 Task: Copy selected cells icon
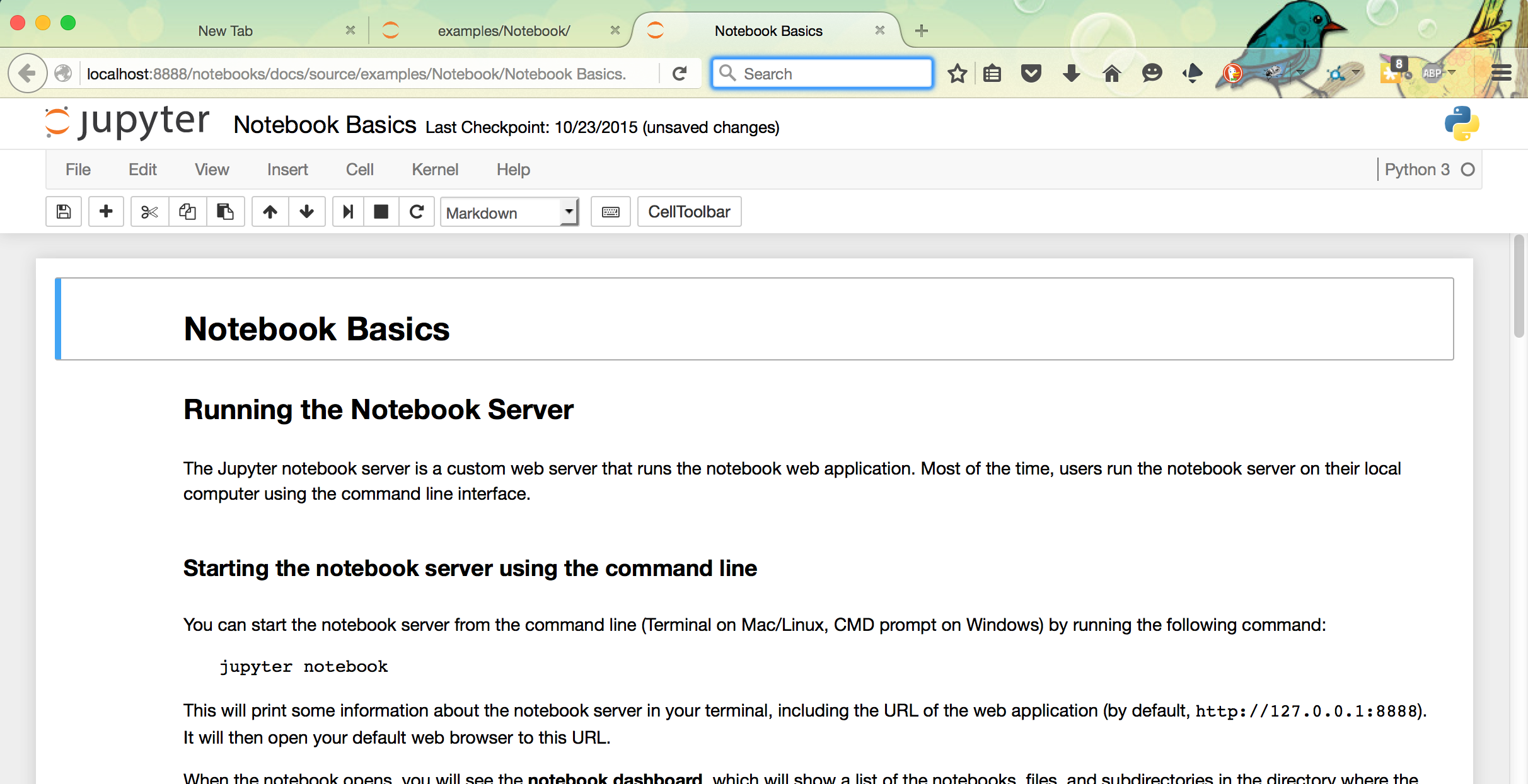coord(187,212)
